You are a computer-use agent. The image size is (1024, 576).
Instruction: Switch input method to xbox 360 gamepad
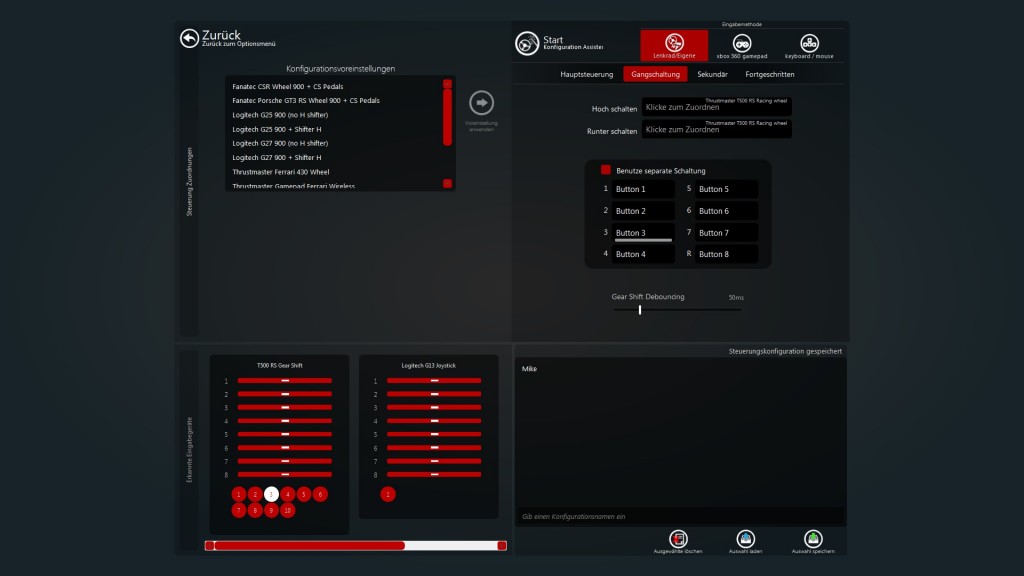point(741,43)
